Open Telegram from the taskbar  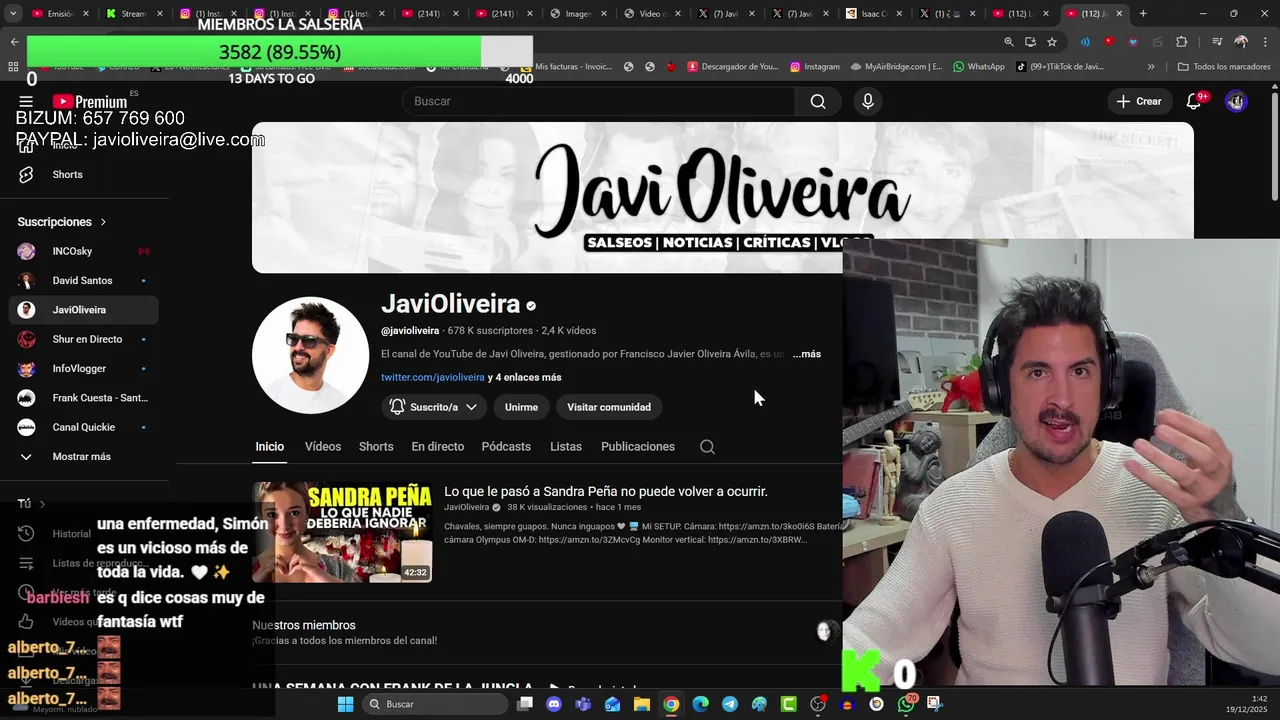tap(730, 704)
